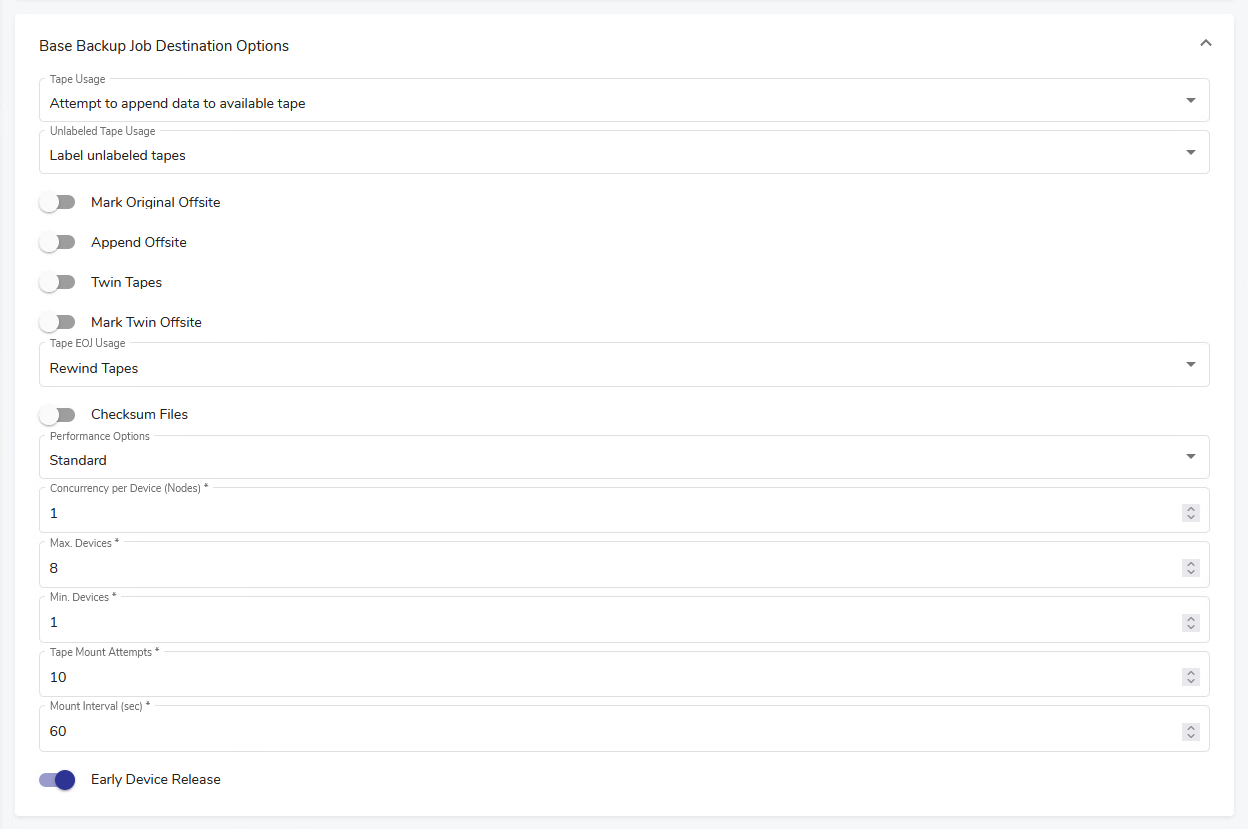Enable the Mark Original Offsite toggle
Image resolution: width=1248 pixels, height=829 pixels.
[58, 202]
